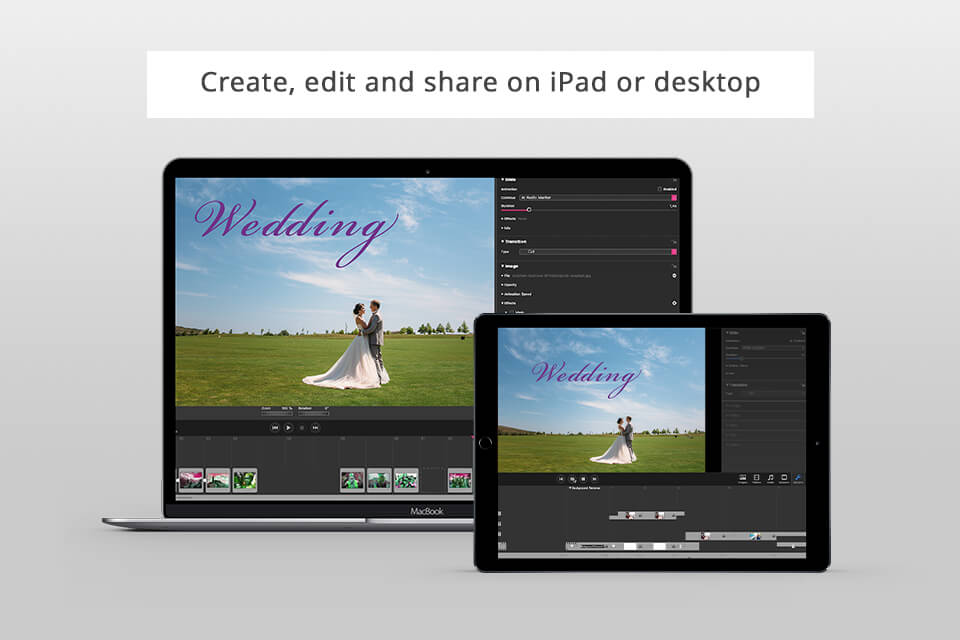
Task: Click the gear icon beside File row
Action: [x=674, y=276]
